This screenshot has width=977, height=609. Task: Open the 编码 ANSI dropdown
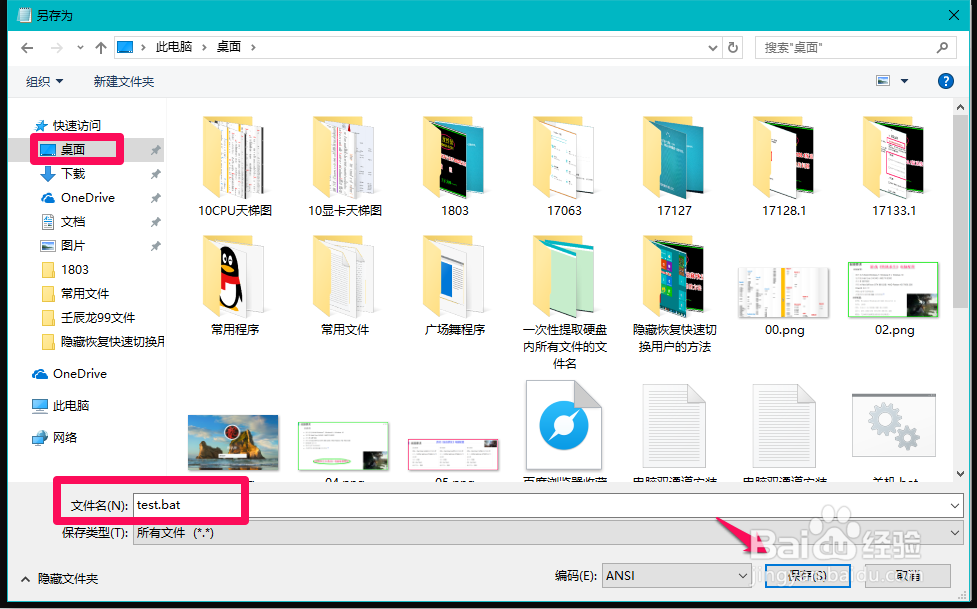coord(676,576)
